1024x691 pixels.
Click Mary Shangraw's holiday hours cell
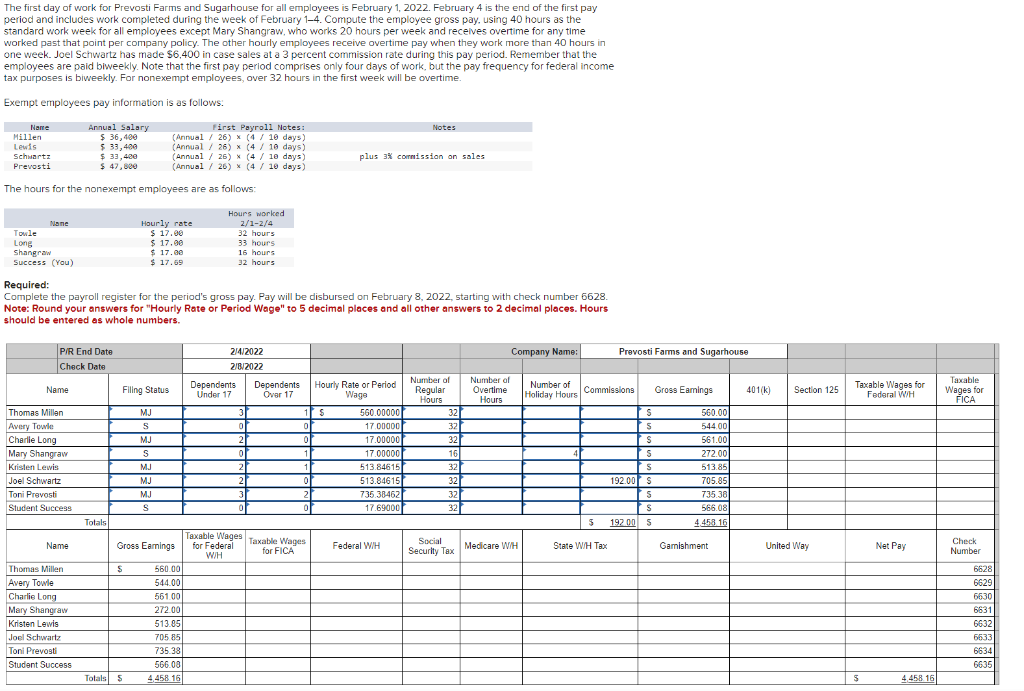(551, 454)
